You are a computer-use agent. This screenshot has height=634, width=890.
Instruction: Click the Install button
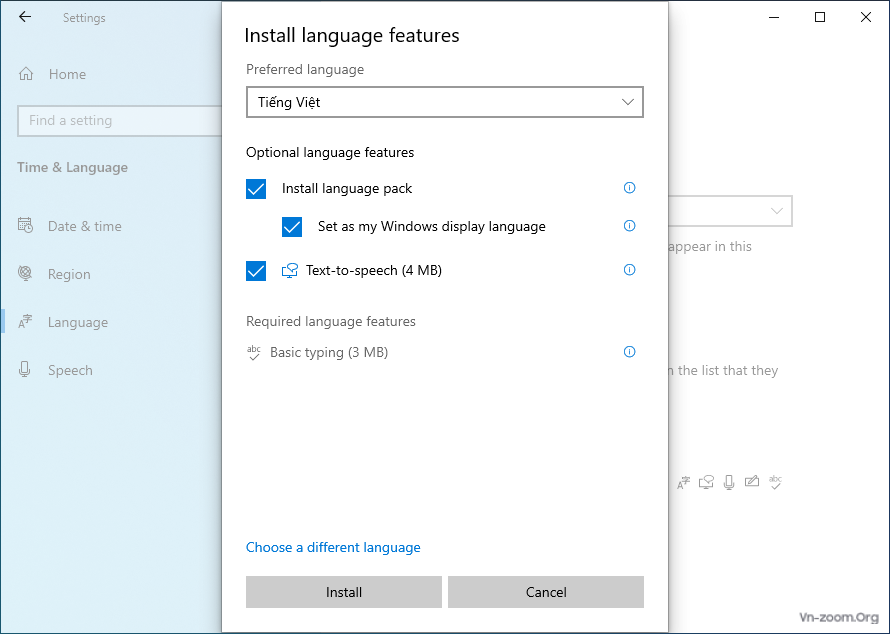344,592
